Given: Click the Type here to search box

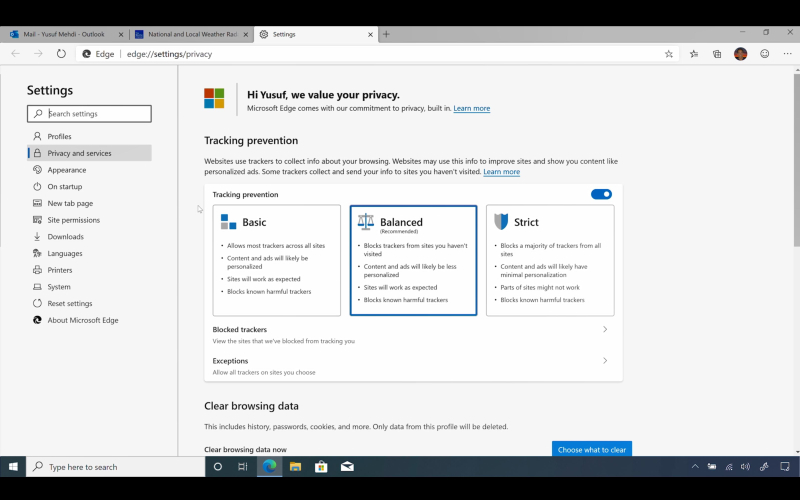Looking at the screenshot, I should [x=116, y=467].
